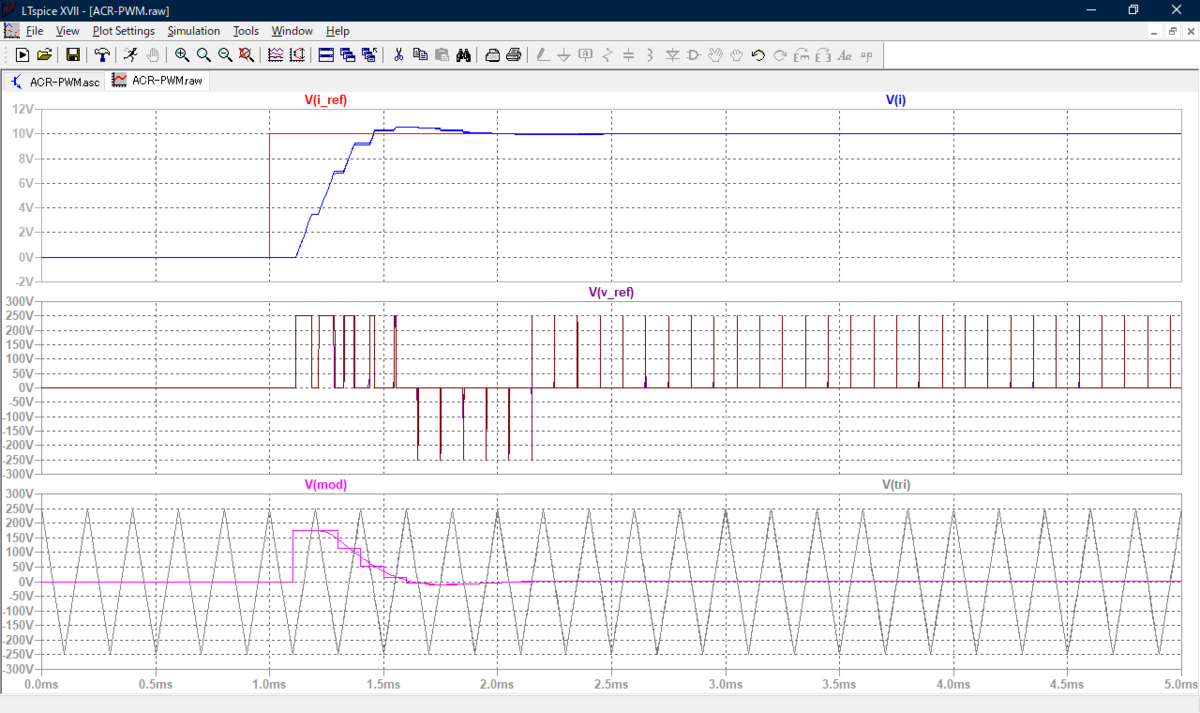Click the Copy icon in toolbar

tap(420, 55)
